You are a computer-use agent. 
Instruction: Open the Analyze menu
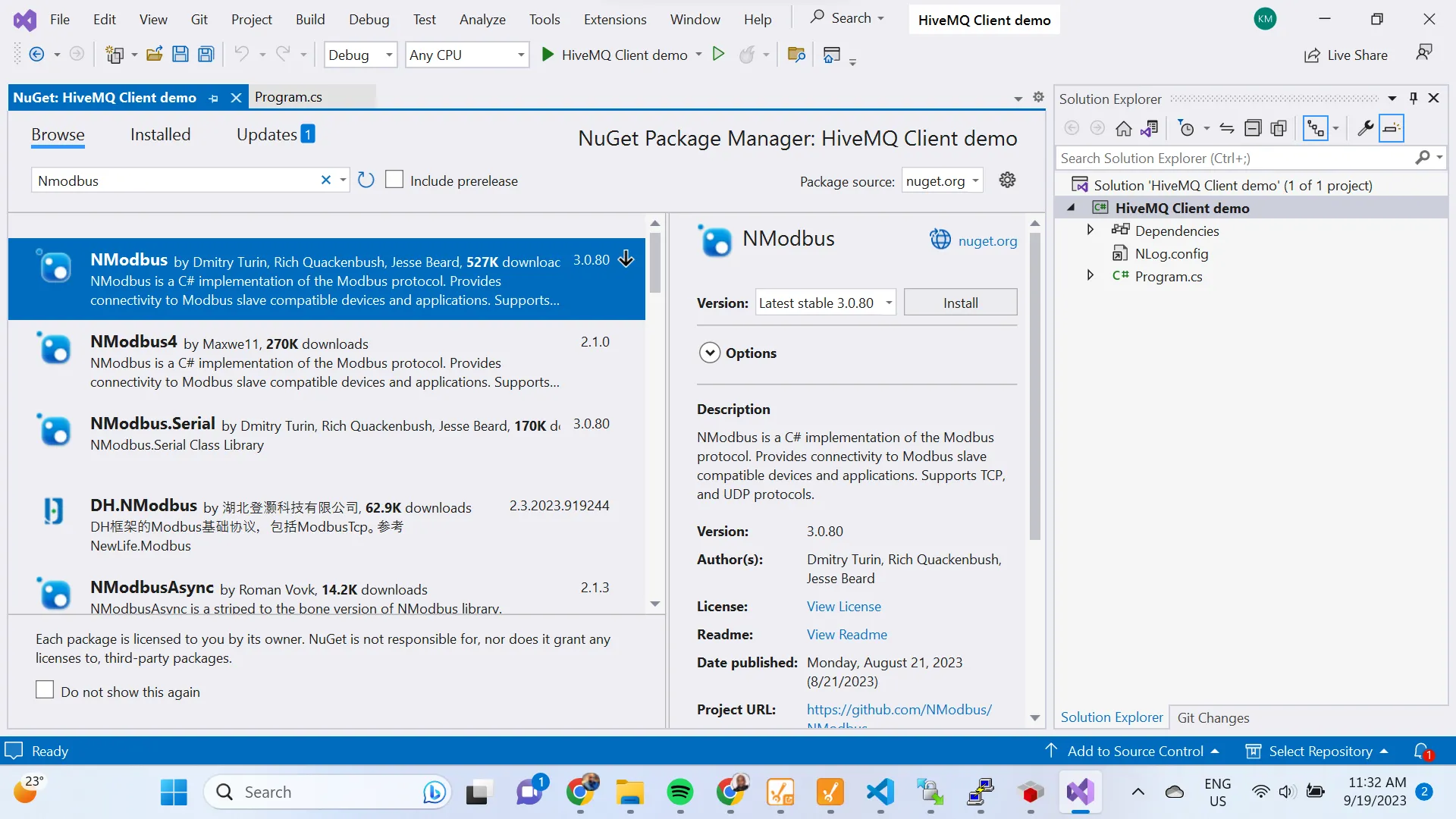[482, 20]
